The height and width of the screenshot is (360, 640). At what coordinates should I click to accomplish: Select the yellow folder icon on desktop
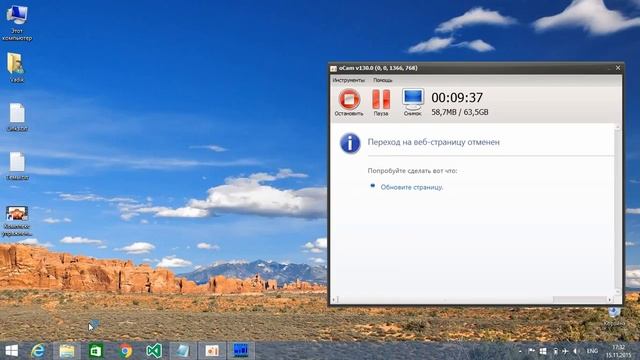(x=16, y=68)
